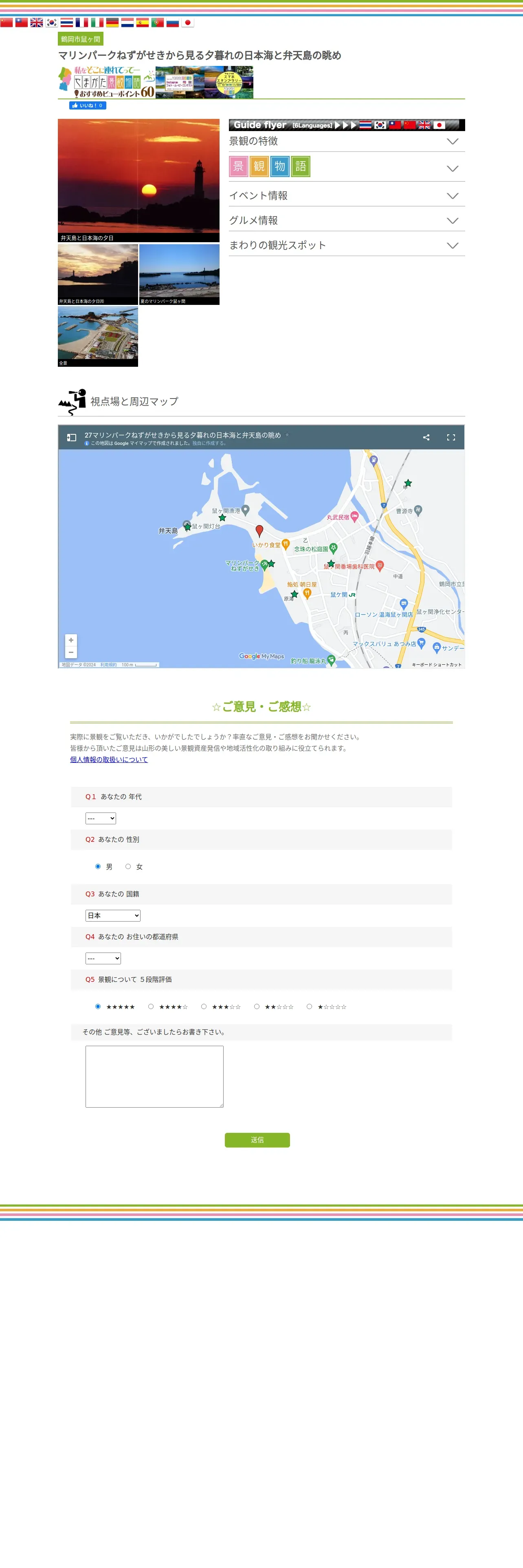Rate the view ★☆☆☆☆ one star

(309, 1007)
